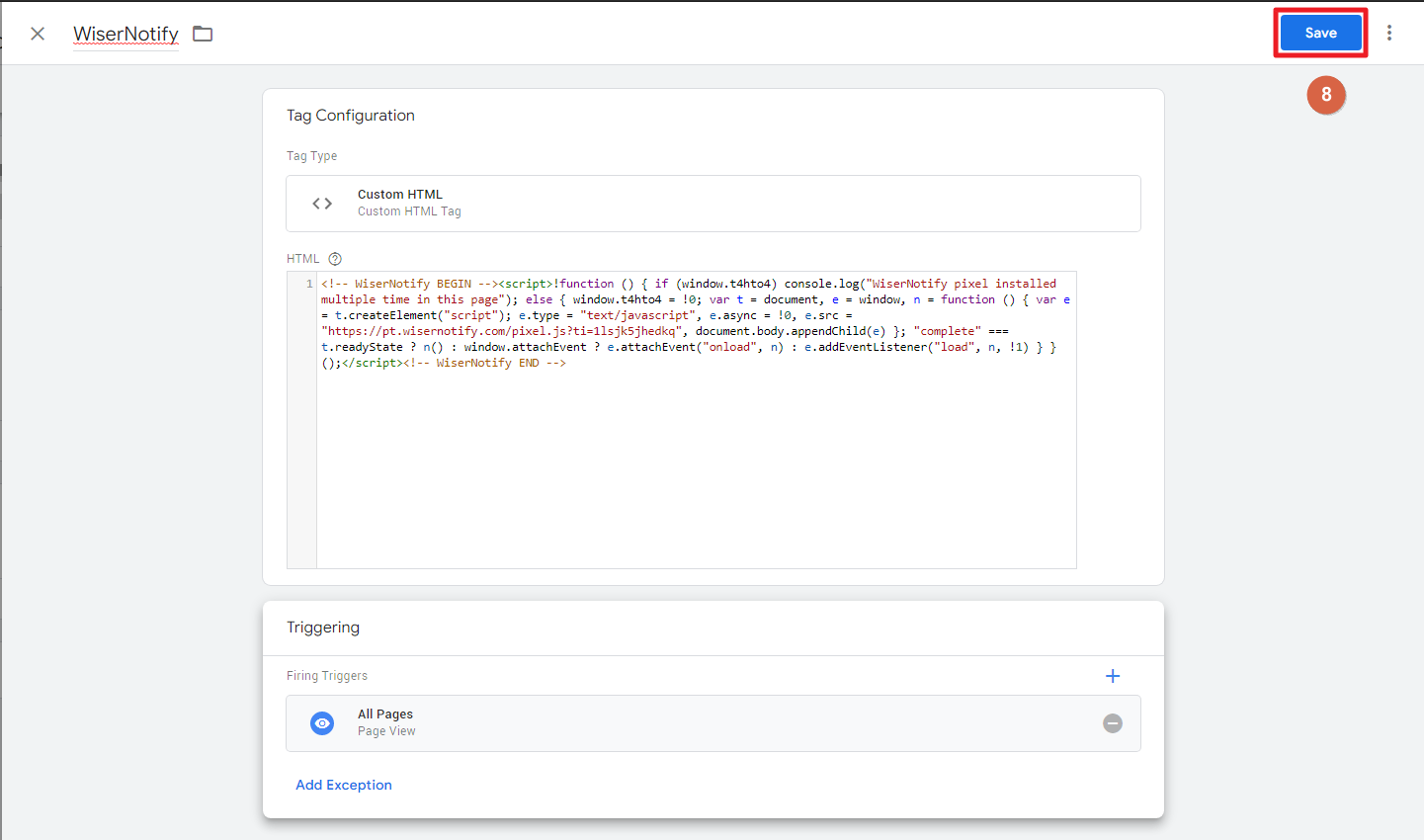The width and height of the screenshot is (1424, 840).
Task: Click the Add Exception link
Action: (344, 785)
